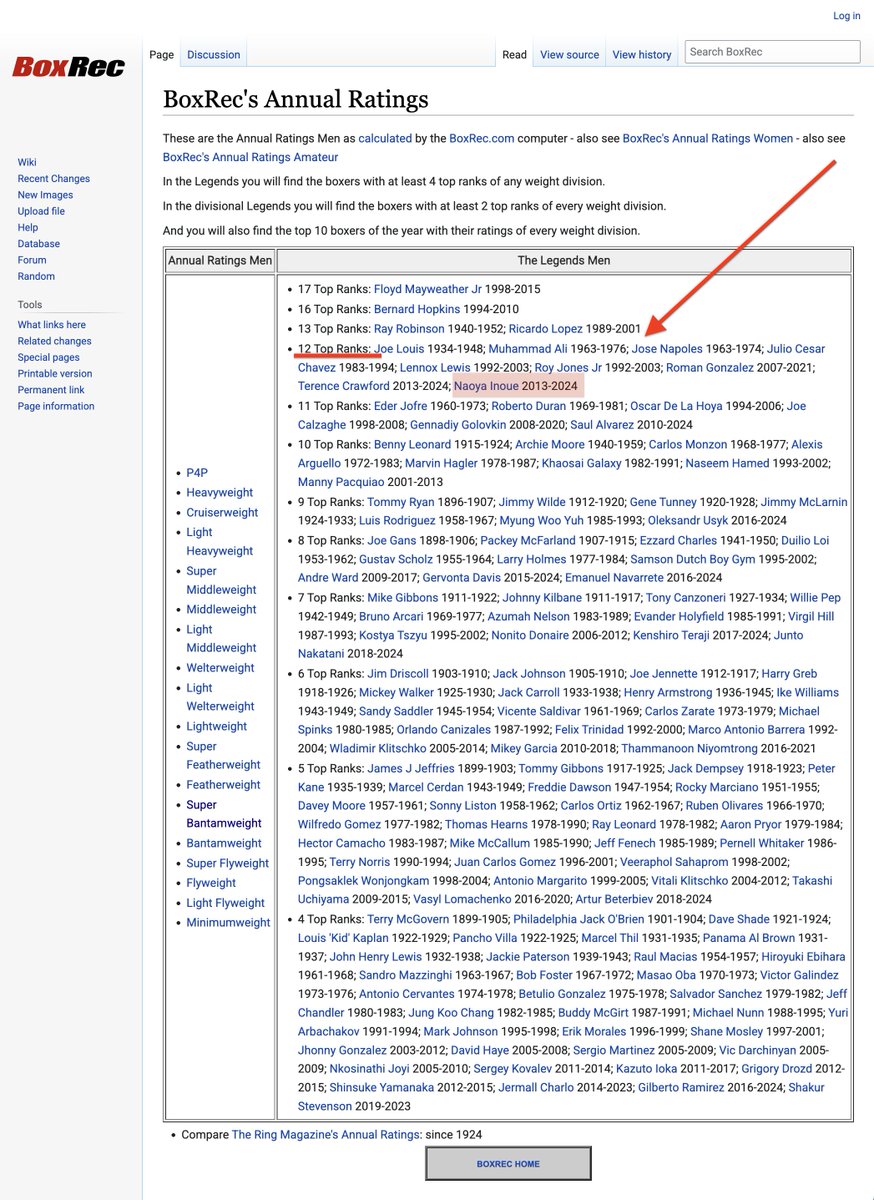The image size is (874, 1200).
Task: Select the Light Flyweight division link
Action: [x=225, y=902]
